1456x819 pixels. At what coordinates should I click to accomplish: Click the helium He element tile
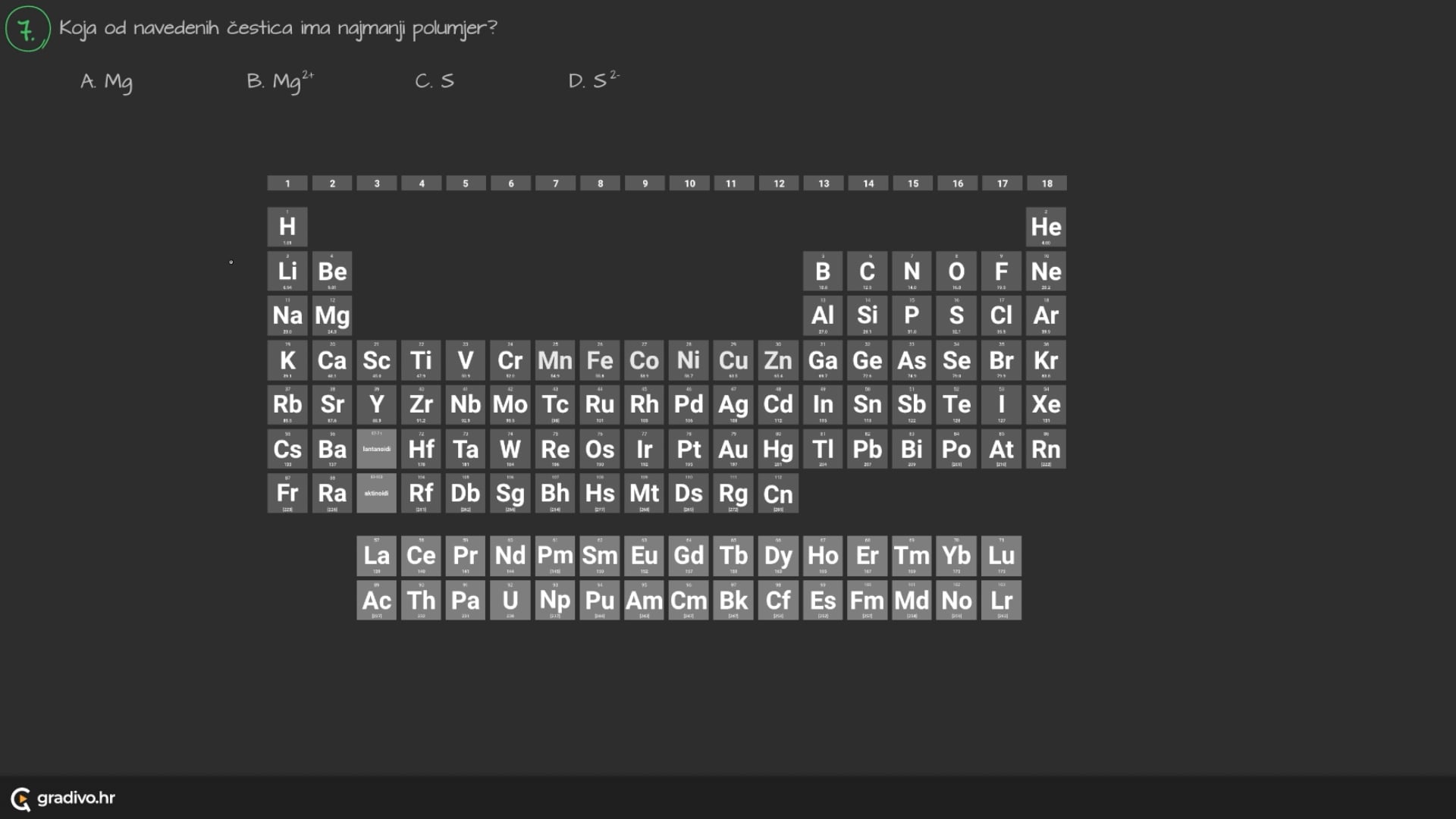(1046, 227)
